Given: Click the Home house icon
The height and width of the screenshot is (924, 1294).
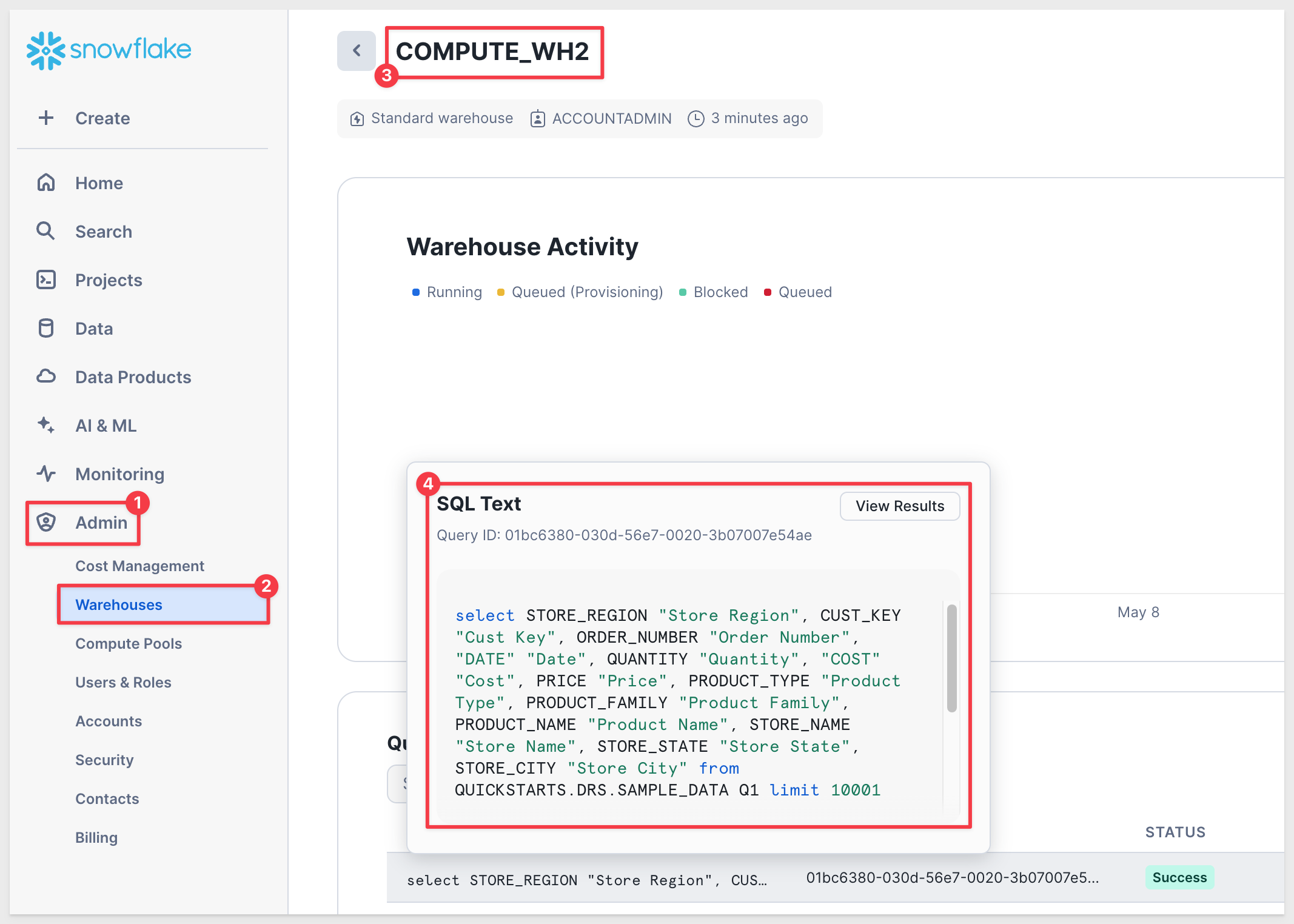Looking at the screenshot, I should click(x=46, y=182).
